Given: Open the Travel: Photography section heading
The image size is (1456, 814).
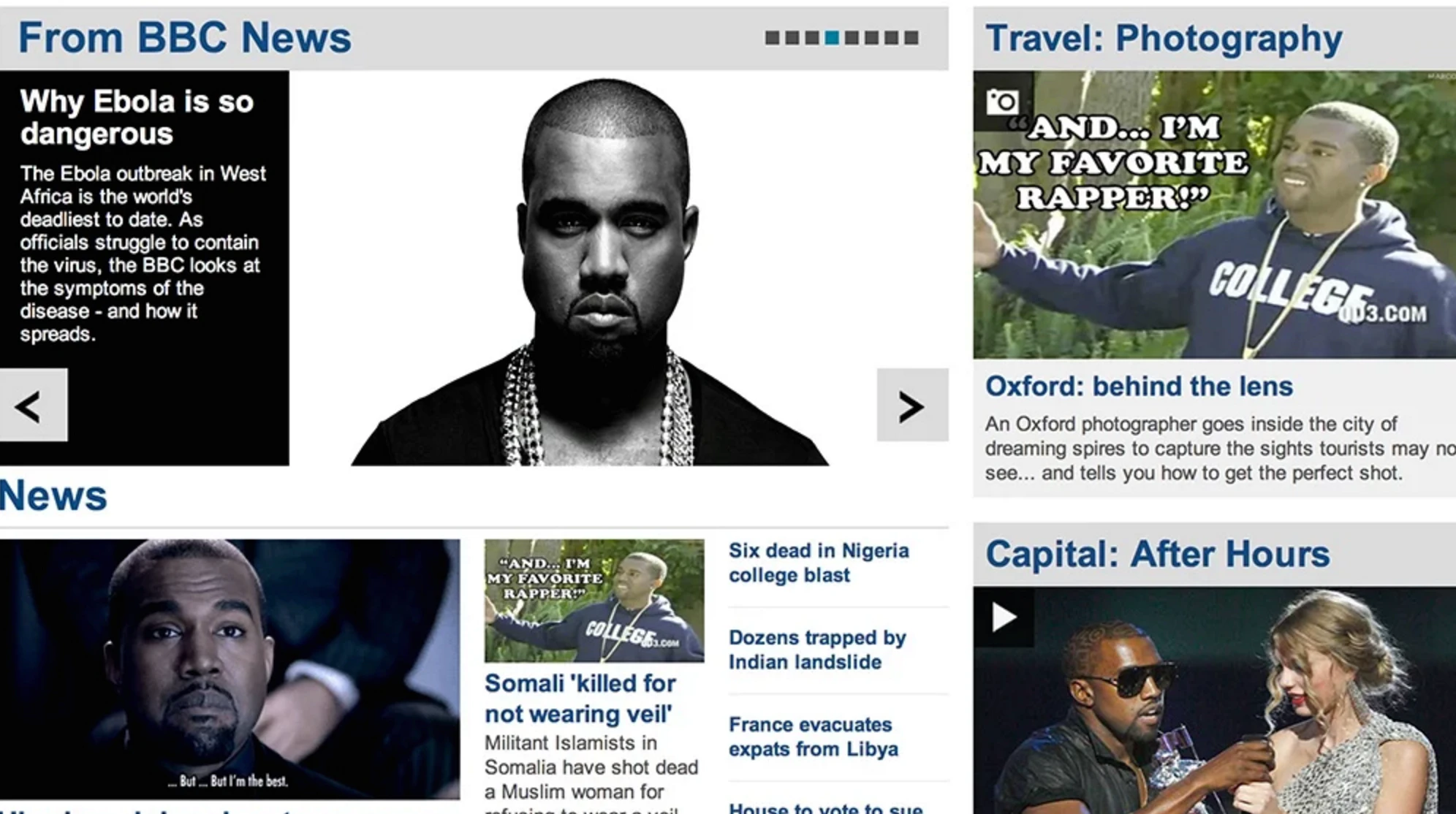Looking at the screenshot, I should (x=1164, y=38).
